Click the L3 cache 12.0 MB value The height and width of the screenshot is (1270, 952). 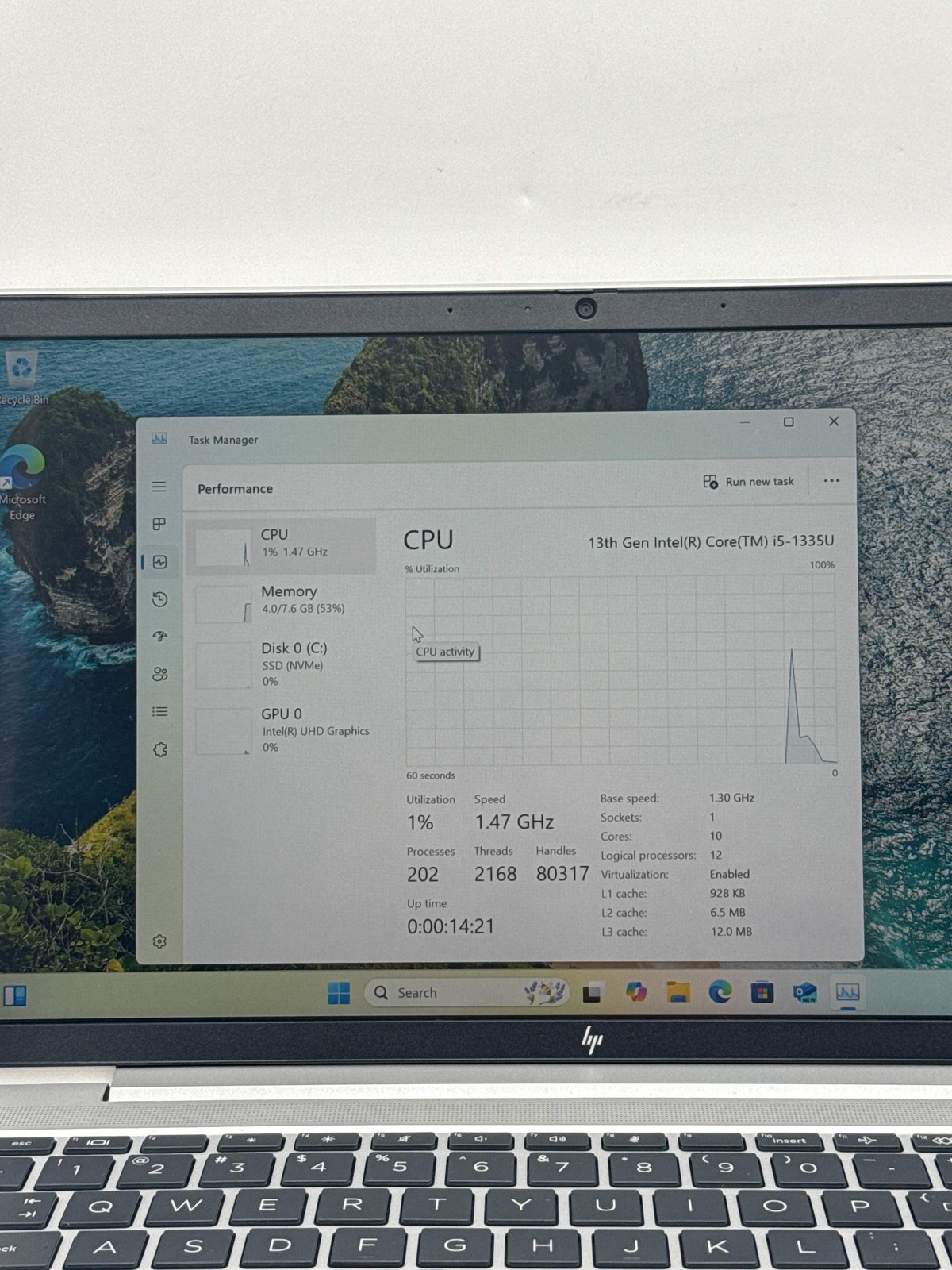pyautogui.click(x=731, y=932)
